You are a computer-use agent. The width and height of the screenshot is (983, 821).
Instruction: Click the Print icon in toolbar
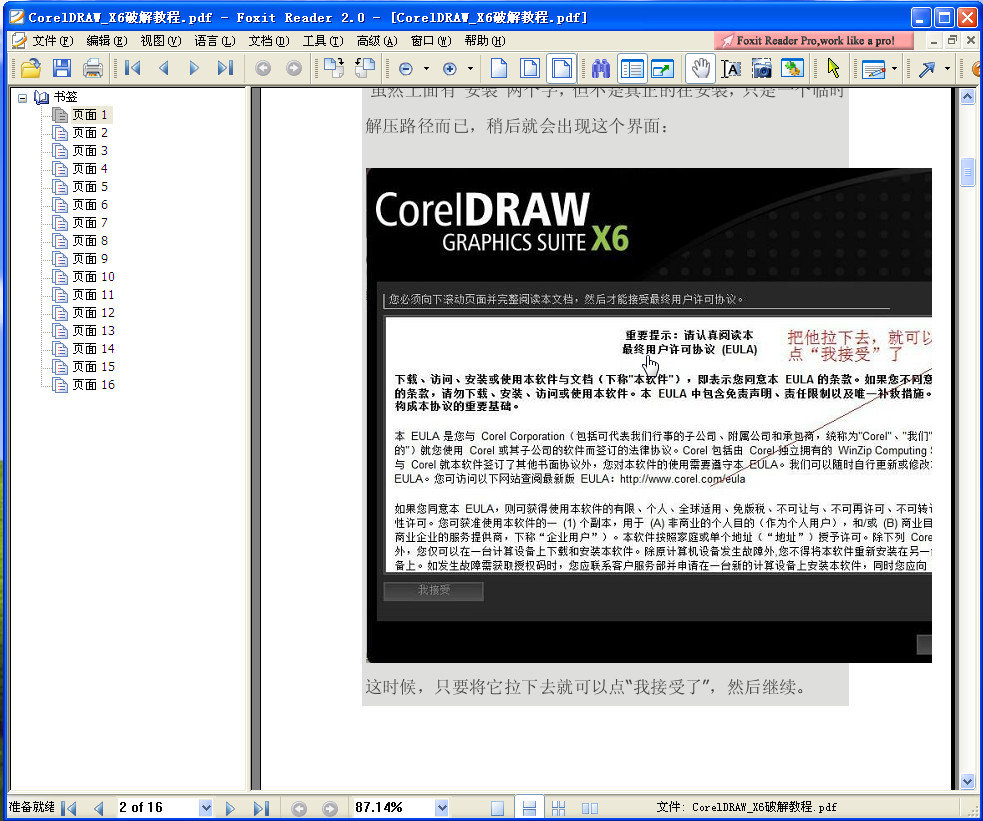click(x=93, y=68)
